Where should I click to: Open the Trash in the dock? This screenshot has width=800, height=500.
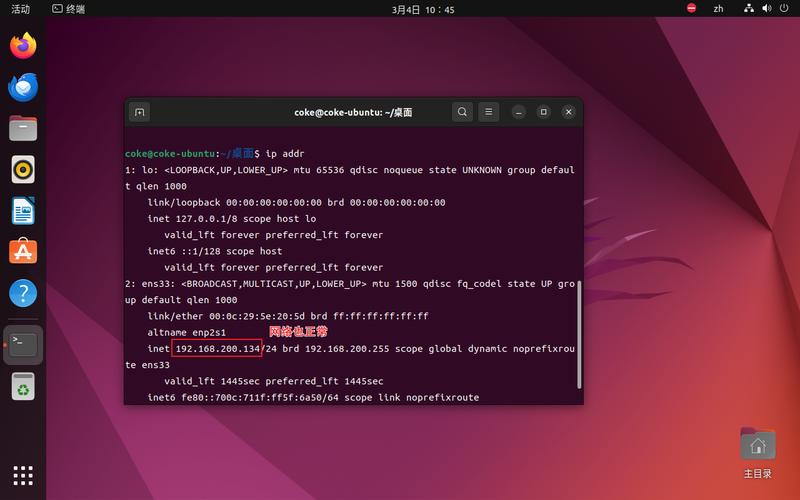pyautogui.click(x=23, y=386)
